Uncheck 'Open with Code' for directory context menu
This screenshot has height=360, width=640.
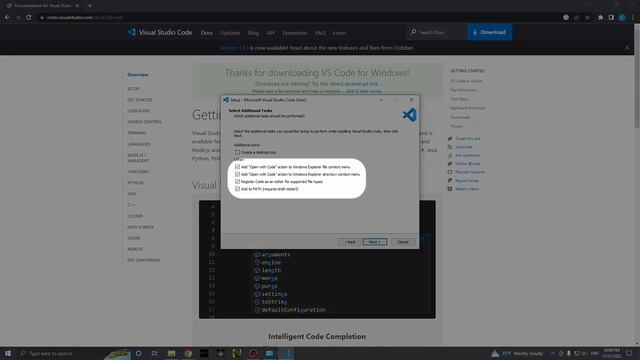[x=237, y=174]
